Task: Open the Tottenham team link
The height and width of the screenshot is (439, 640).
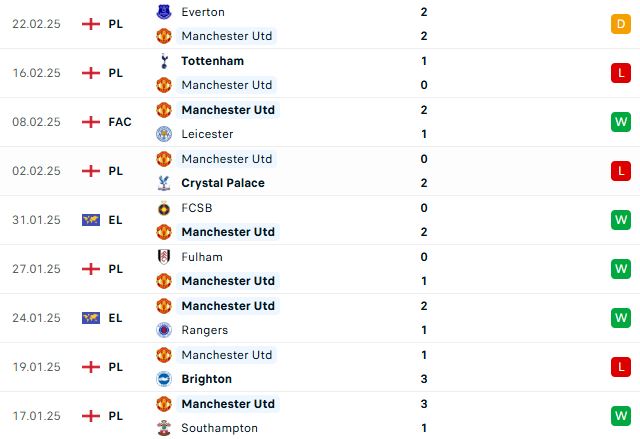Action: pyautogui.click(x=213, y=61)
